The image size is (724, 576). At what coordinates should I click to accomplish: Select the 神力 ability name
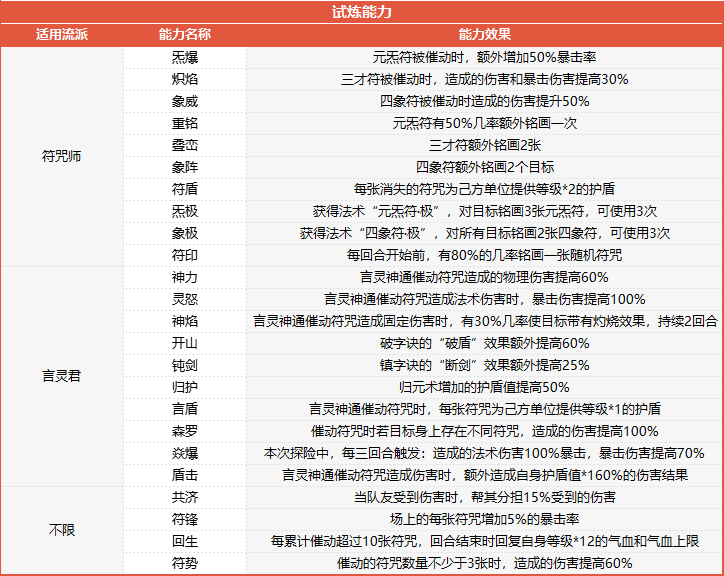coord(185,277)
